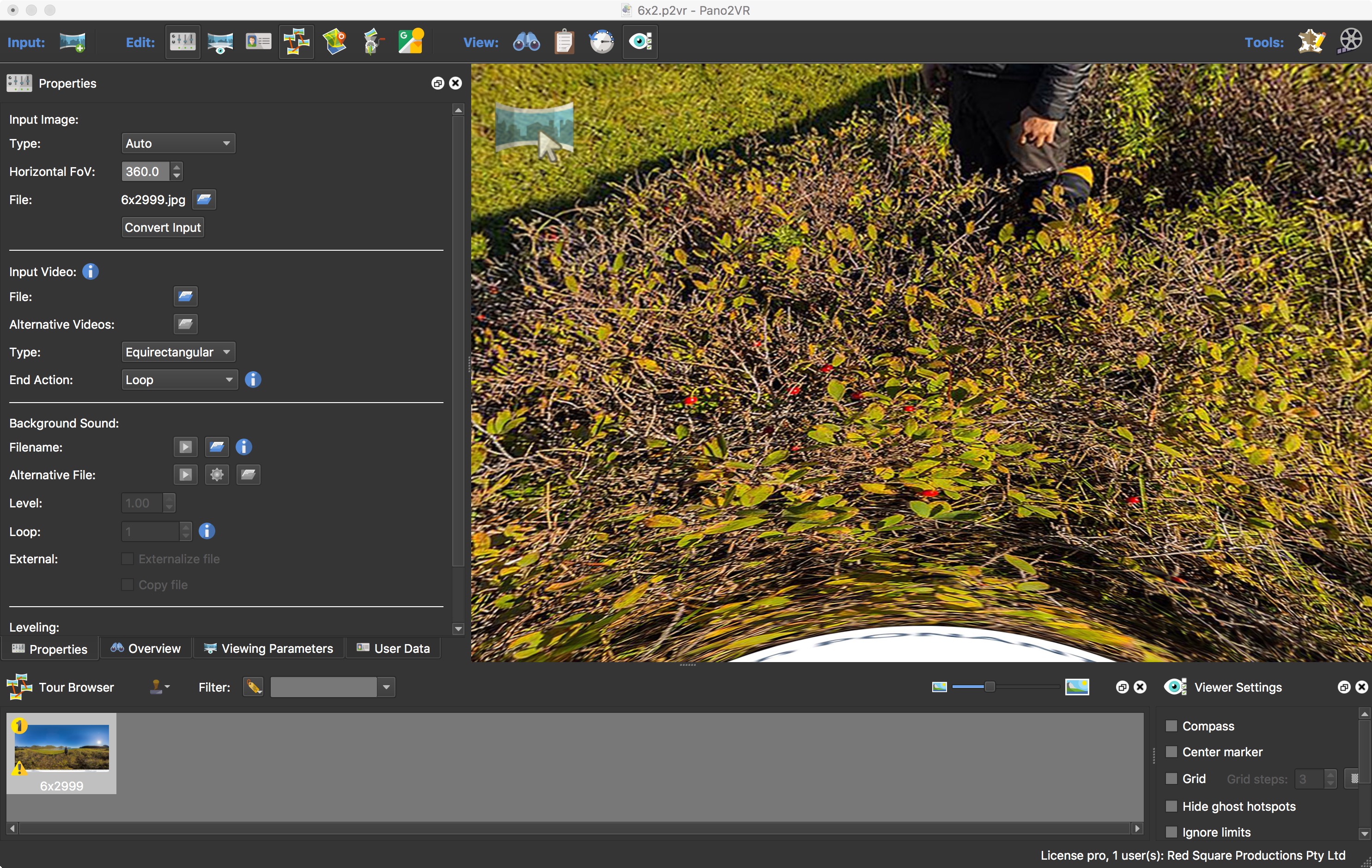Image resolution: width=1372 pixels, height=868 pixels.
Task: Switch to Properties tab
Action: [49, 649]
